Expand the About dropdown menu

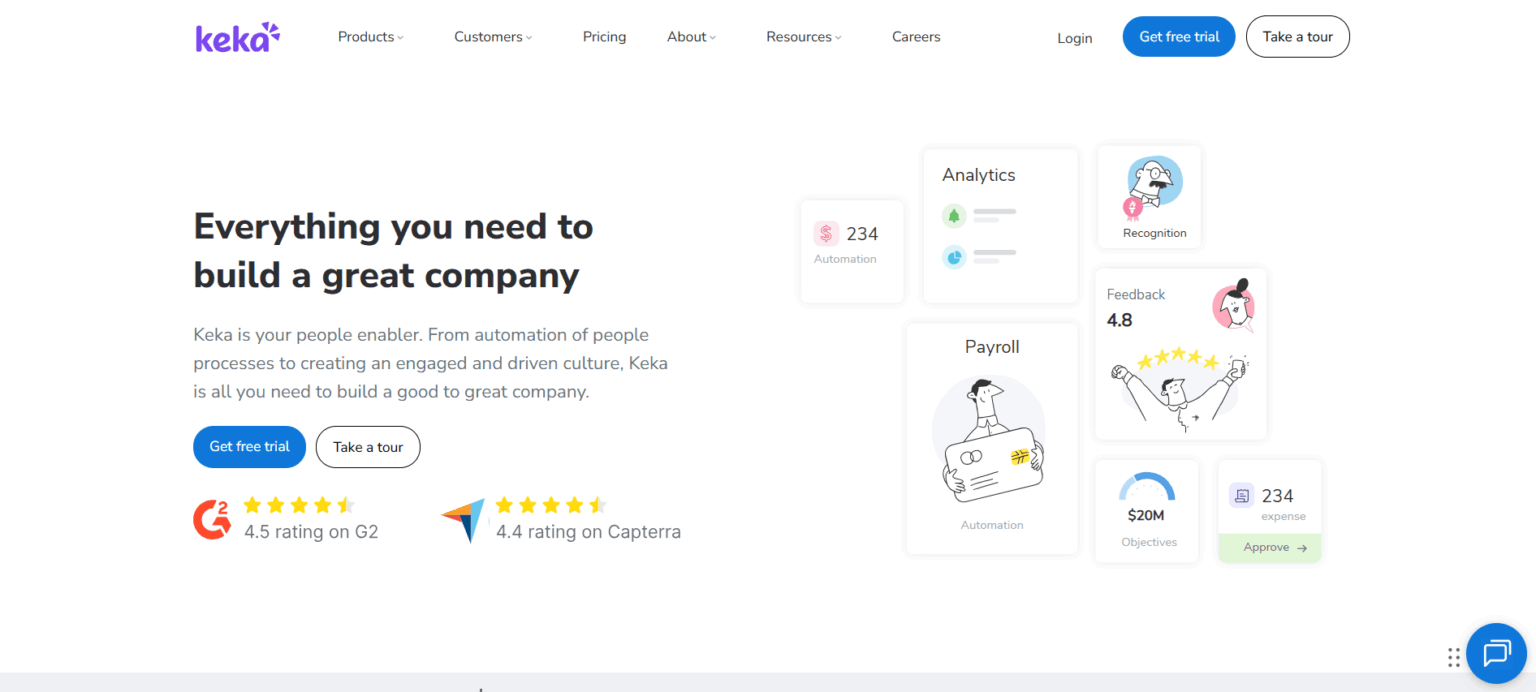pos(692,37)
